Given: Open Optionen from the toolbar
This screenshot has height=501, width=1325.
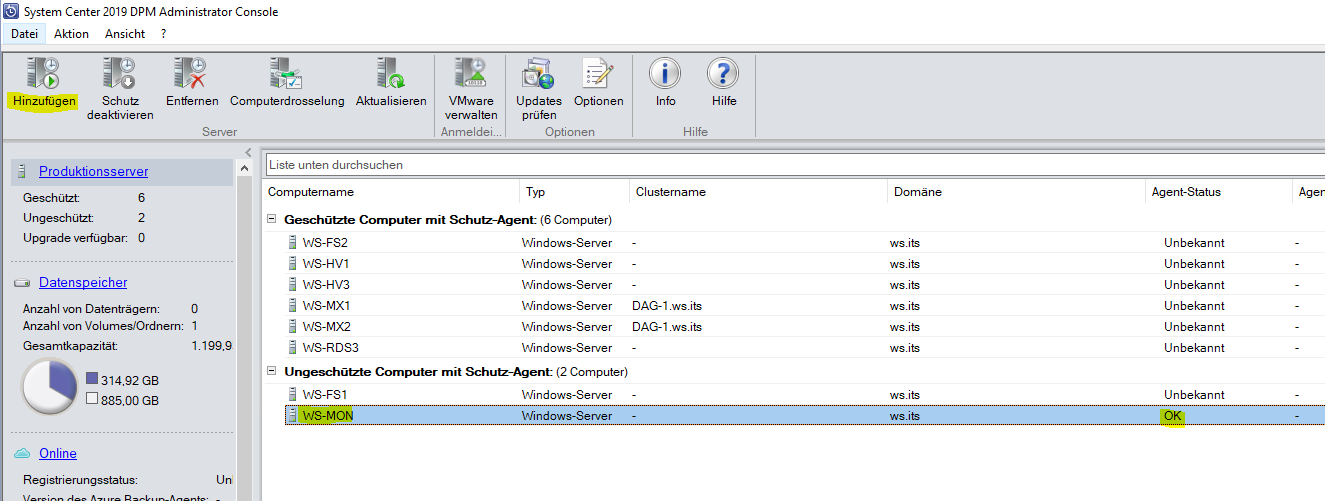Looking at the screenshot, I should click(x=598, y=73).
